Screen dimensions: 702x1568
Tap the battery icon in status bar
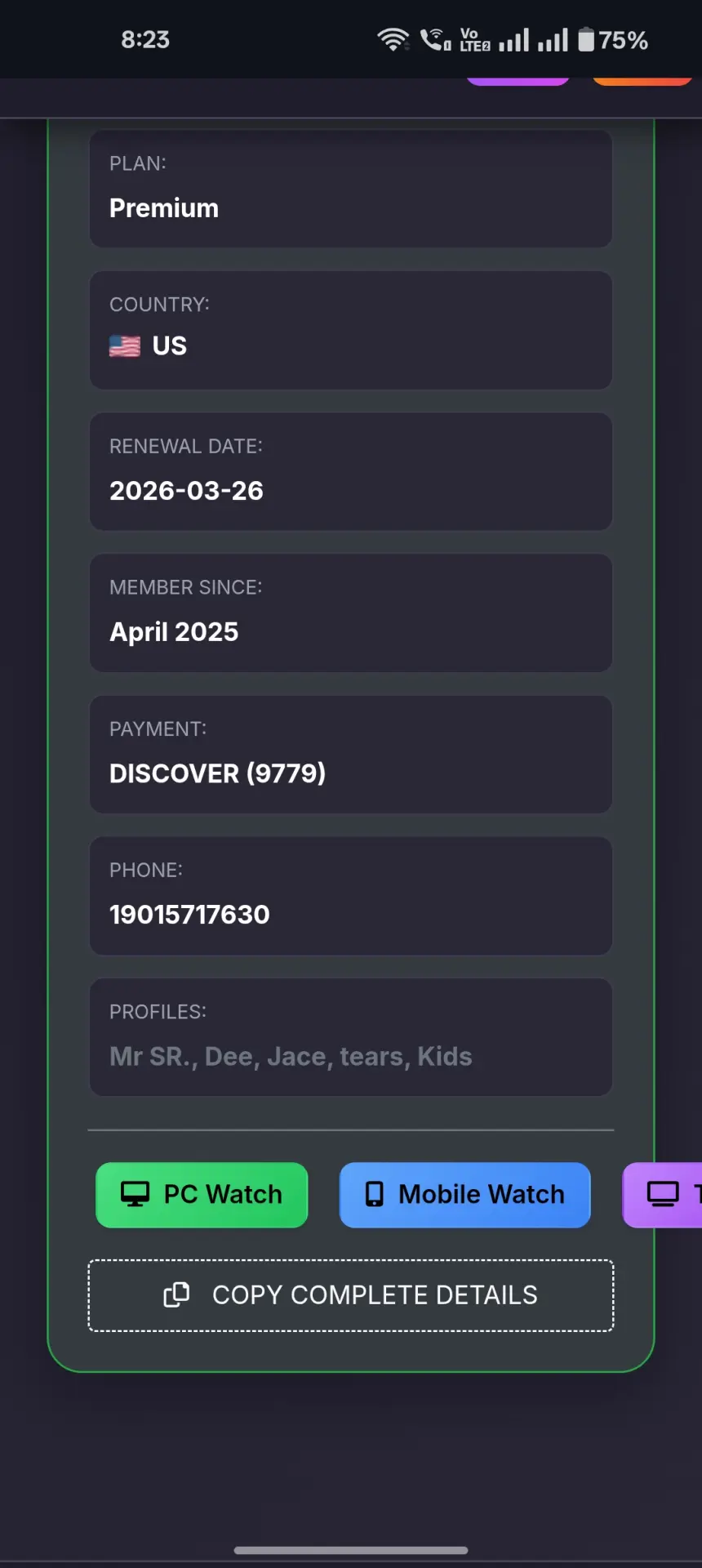[x=586, y=39]
